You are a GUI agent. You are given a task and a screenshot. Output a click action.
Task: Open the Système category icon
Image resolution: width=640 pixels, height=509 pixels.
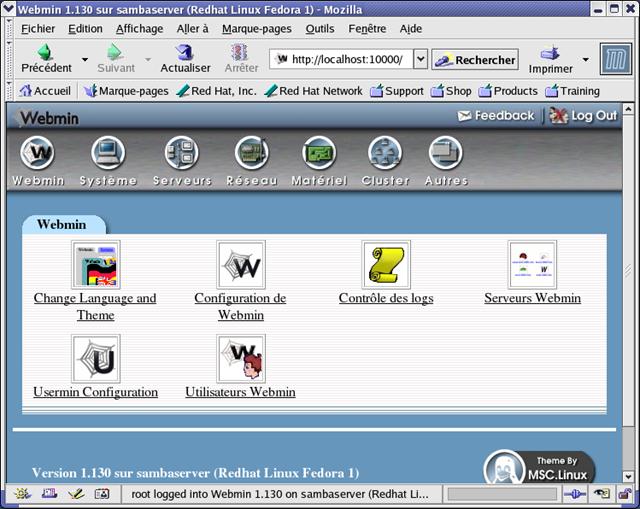tap(108, 153)
